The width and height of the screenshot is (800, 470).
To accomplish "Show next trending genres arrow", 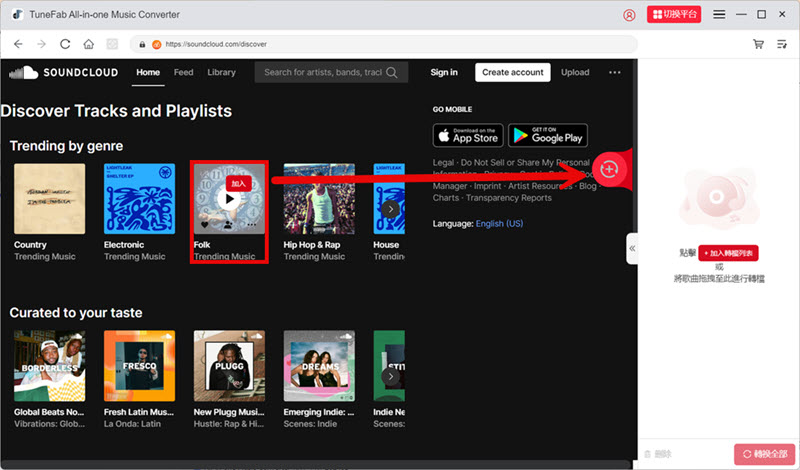I will pyautogui.click(x=391, y=209).
